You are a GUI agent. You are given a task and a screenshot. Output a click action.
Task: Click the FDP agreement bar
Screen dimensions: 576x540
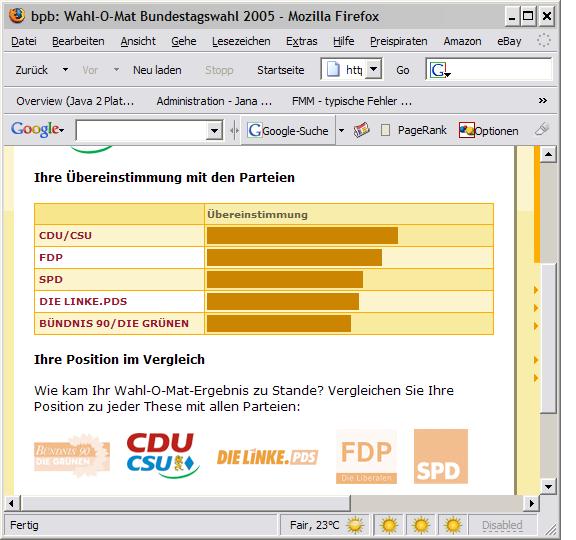[294, 258]
